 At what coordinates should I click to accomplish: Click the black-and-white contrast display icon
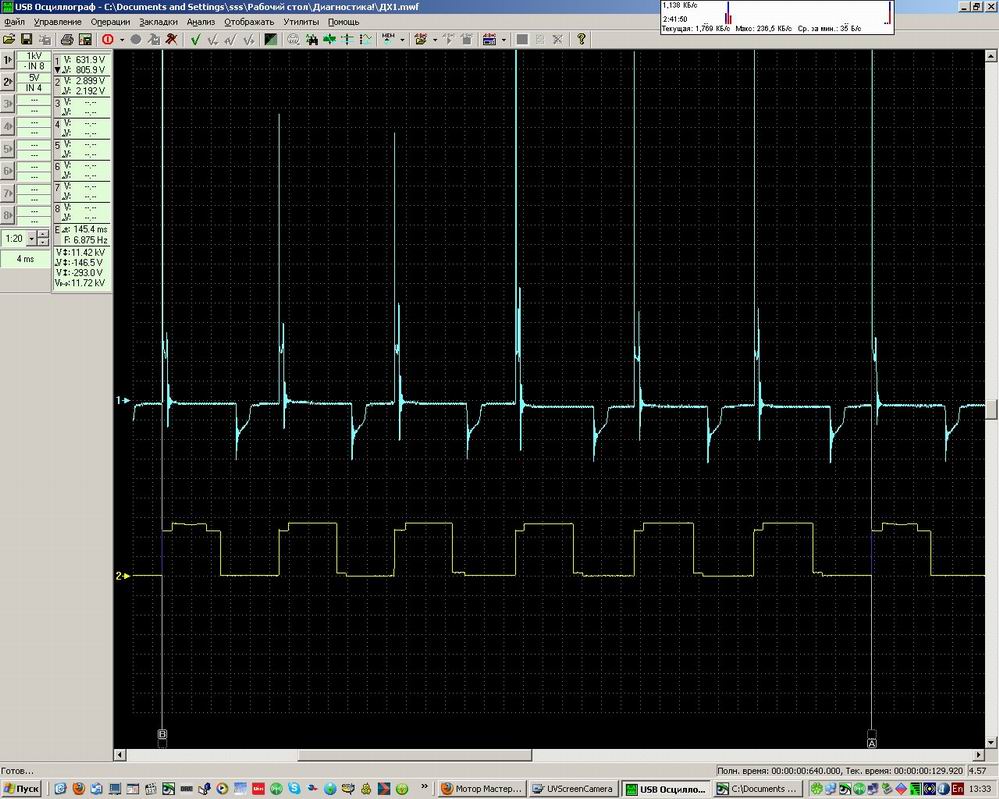pos(270,40)
